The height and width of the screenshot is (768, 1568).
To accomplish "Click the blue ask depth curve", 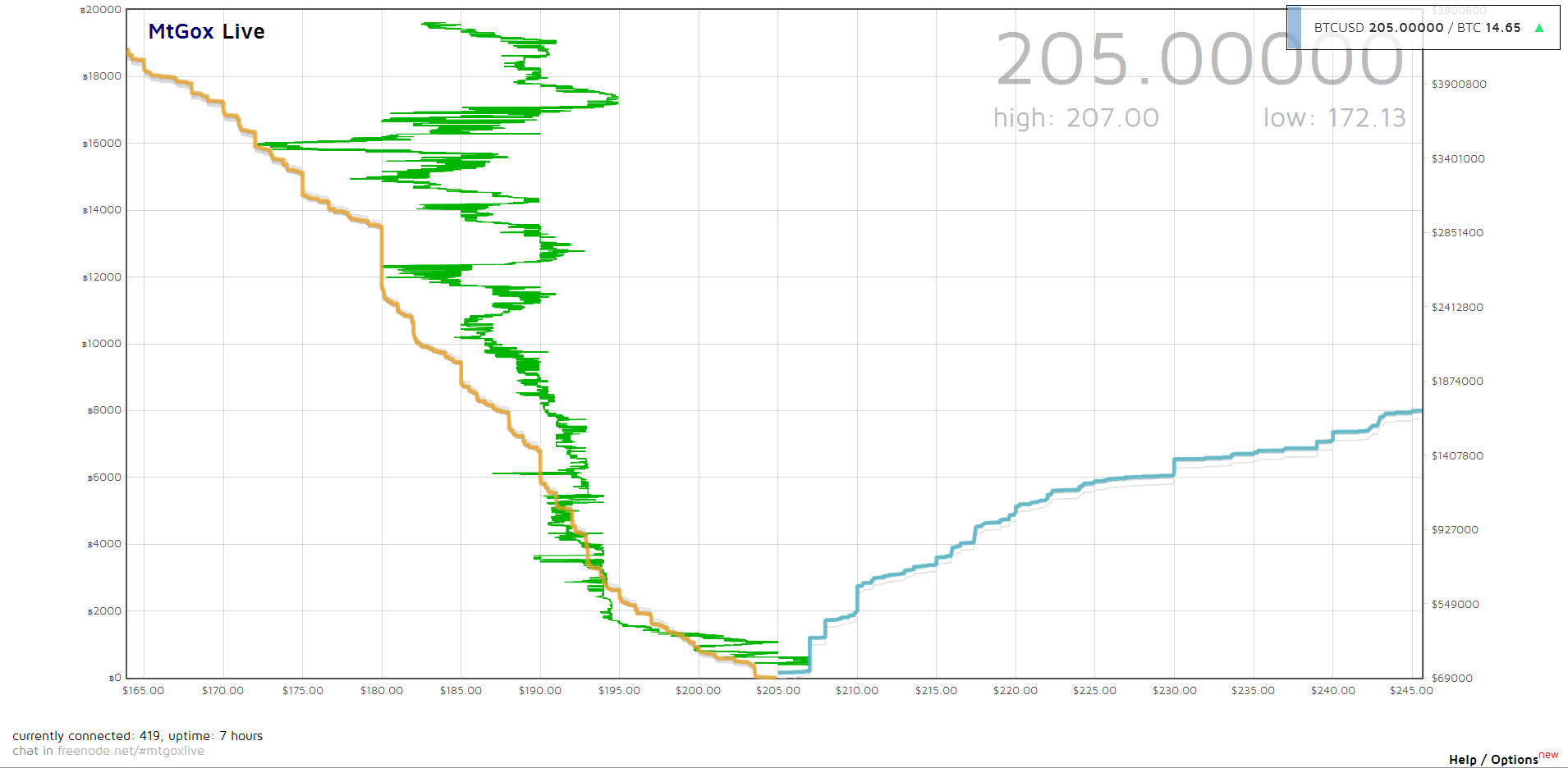I will tap(1174, 467).
